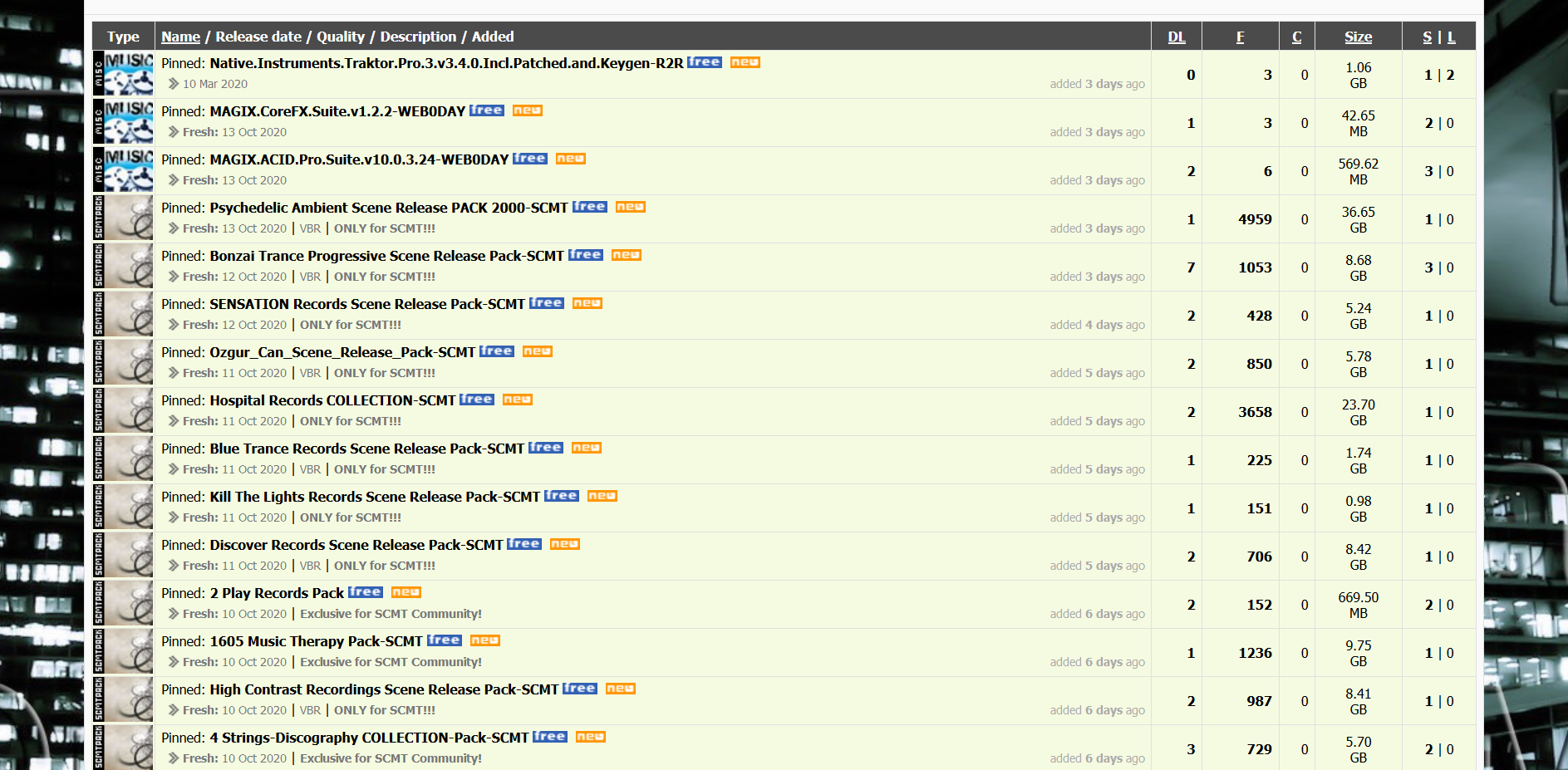Select the free badge on SENSATION Records row
This screenshot has width=1568, height=770.
coord(547,303)
